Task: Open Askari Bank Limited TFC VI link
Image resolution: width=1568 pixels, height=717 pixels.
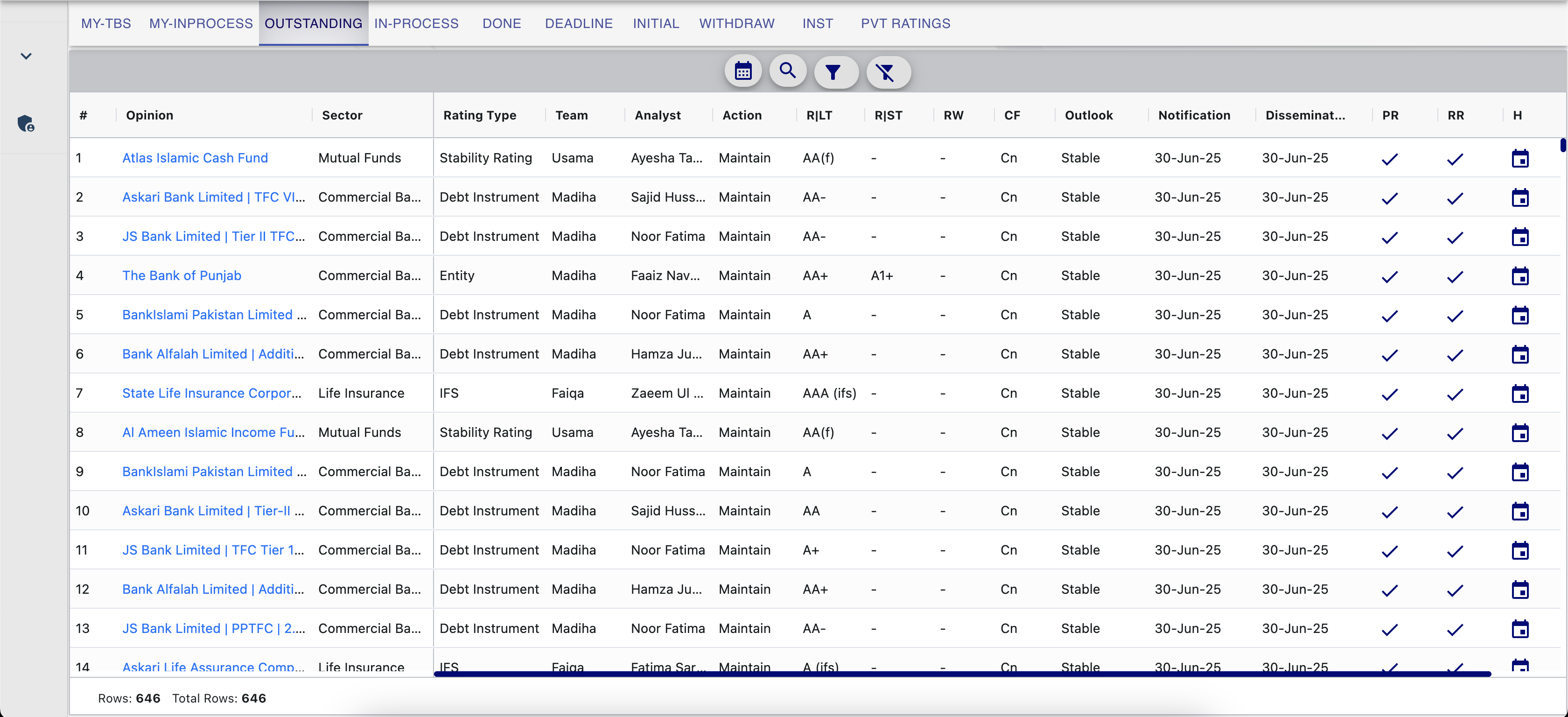Action: [x=214, y=197]
